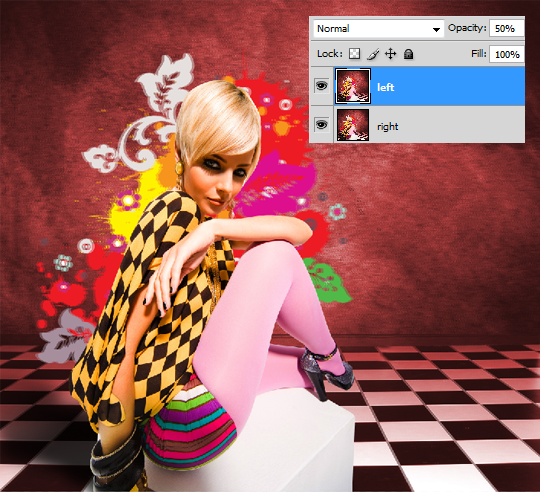Open the Normal blend mode dropdown
Screen dimensions: 540x492
378,29
